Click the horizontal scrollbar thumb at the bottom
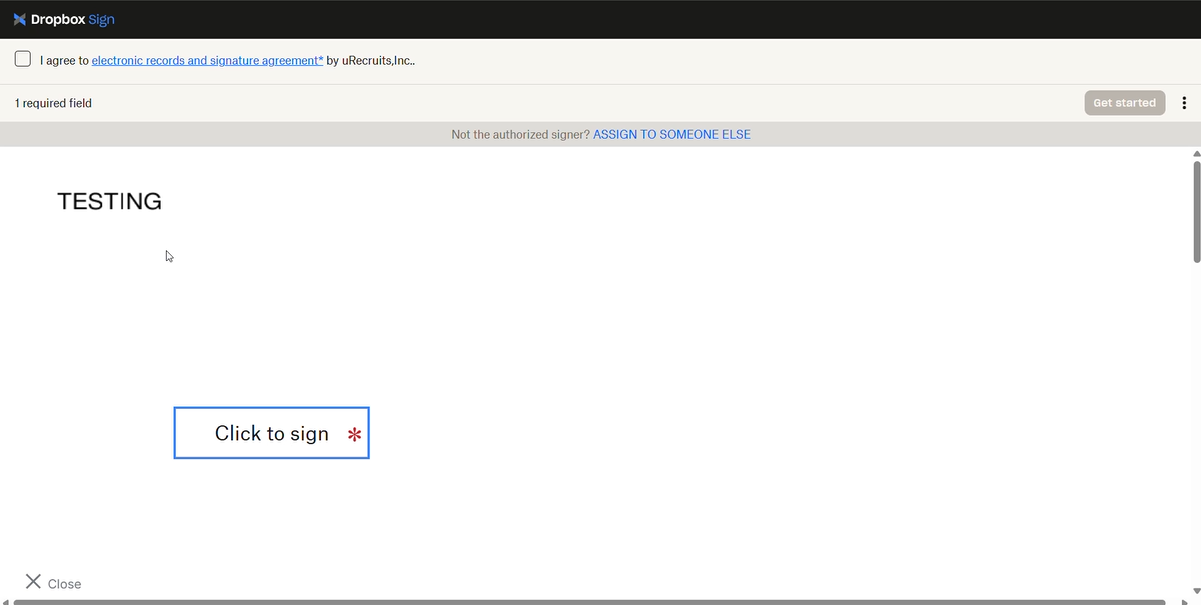 [590, 602]
